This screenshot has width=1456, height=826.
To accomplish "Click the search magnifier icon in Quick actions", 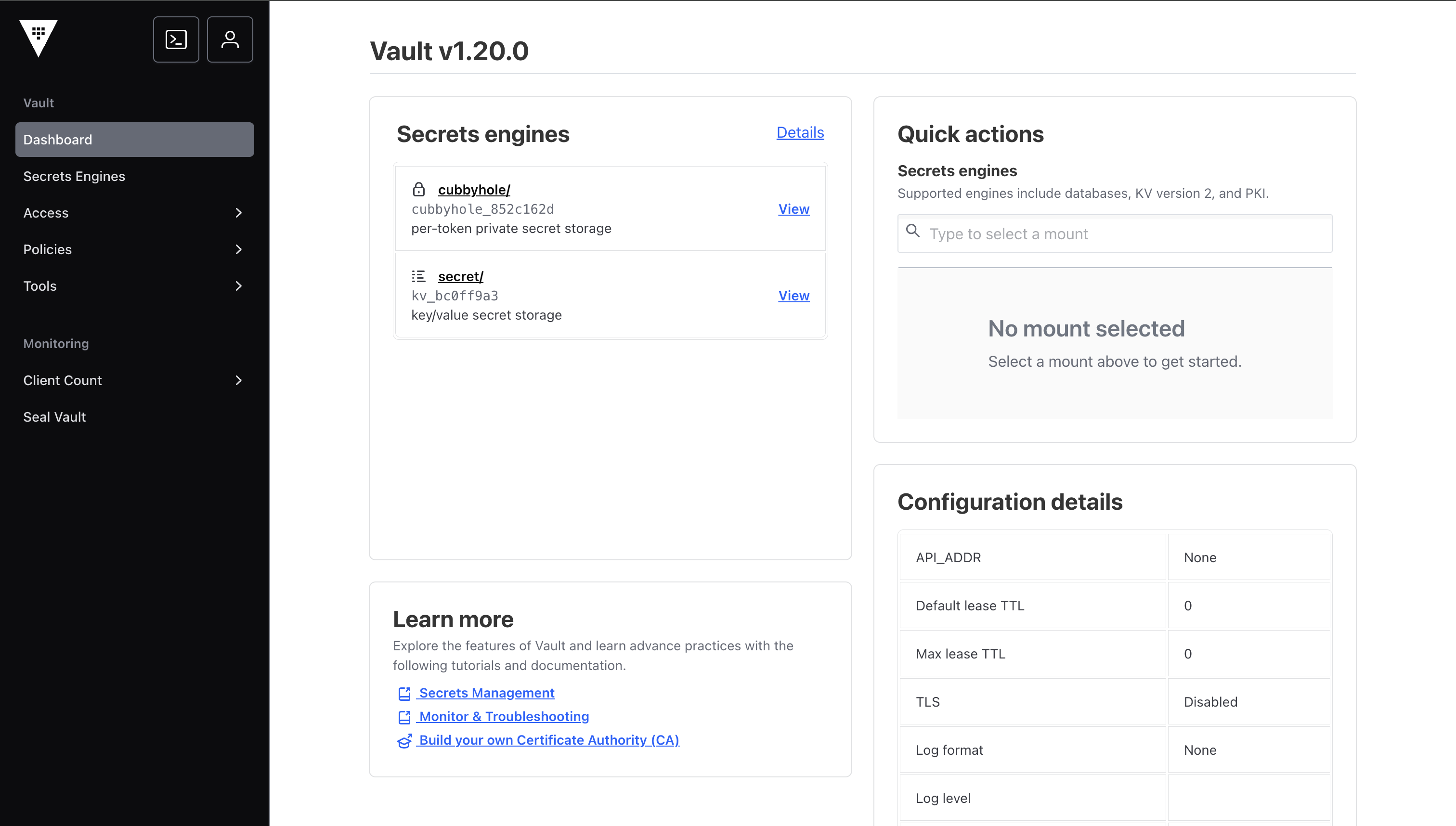I will (x=912, y=231).
